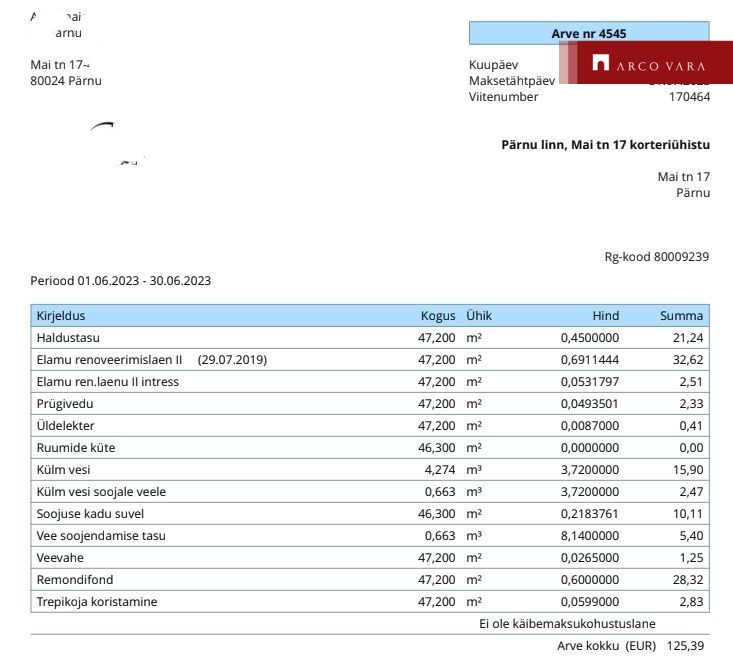Select the 'Haldustasu' row label
The height and width of the screenshot is (659, 733).
68,337
